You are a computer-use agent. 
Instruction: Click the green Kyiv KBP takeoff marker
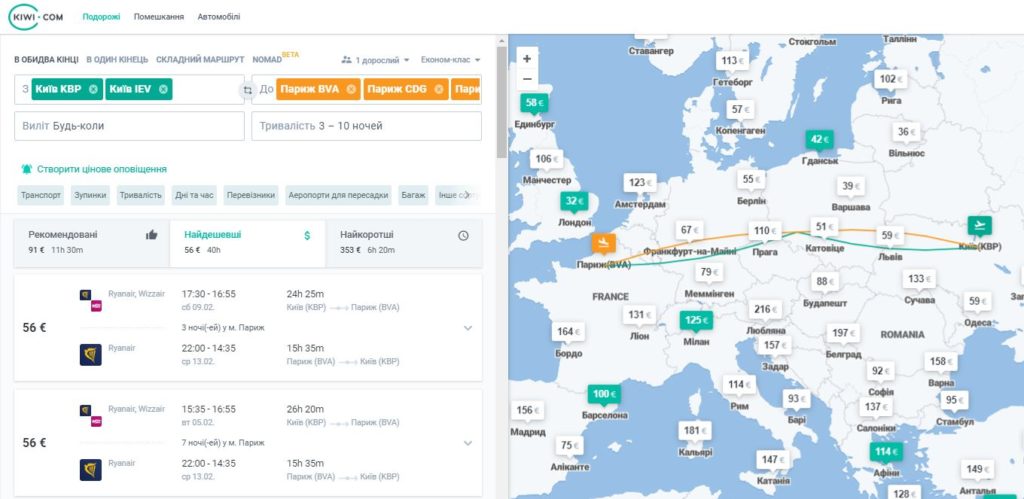980,225
